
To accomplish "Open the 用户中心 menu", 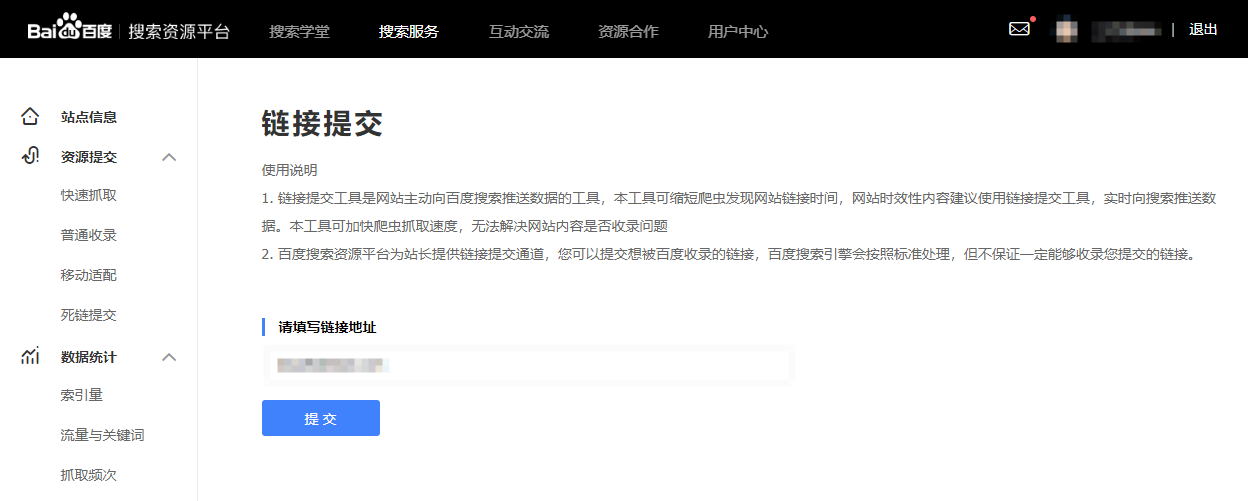I will tap(738, 31).
